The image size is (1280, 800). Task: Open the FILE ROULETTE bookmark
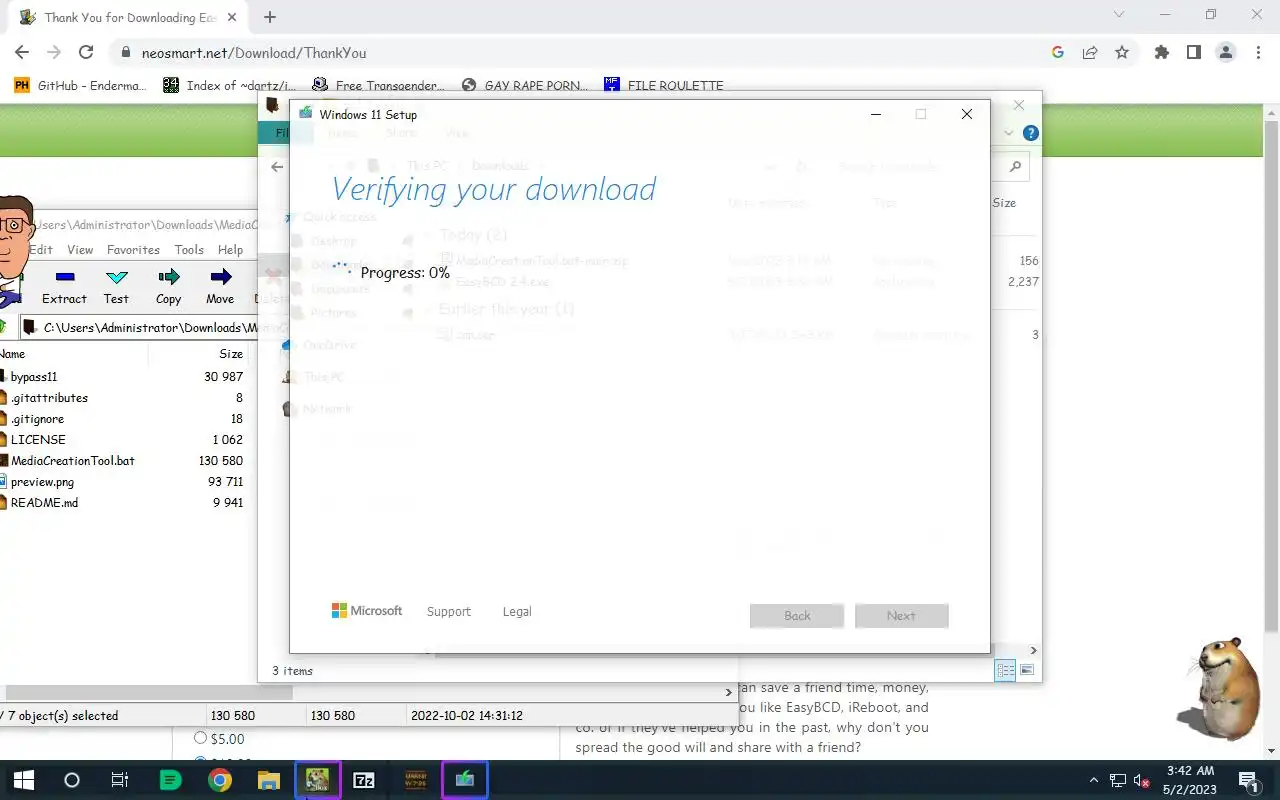664,85
